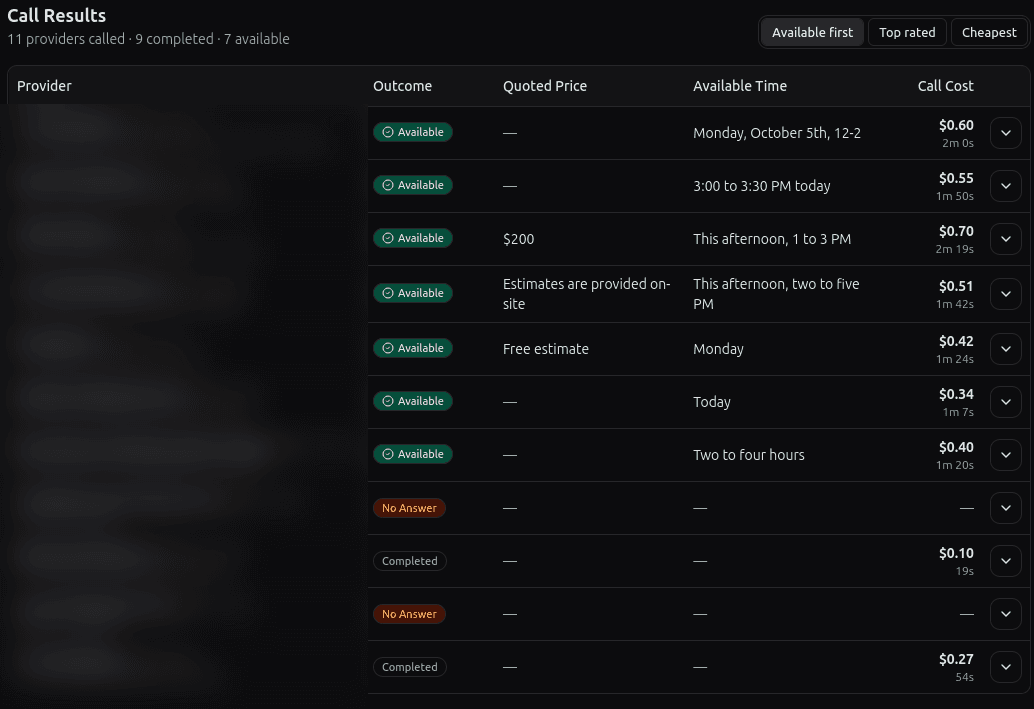The width and height of the screenshot is (1034, 709).
Task: Click the $0.60 call cost
Action: [x=956, y=125]
